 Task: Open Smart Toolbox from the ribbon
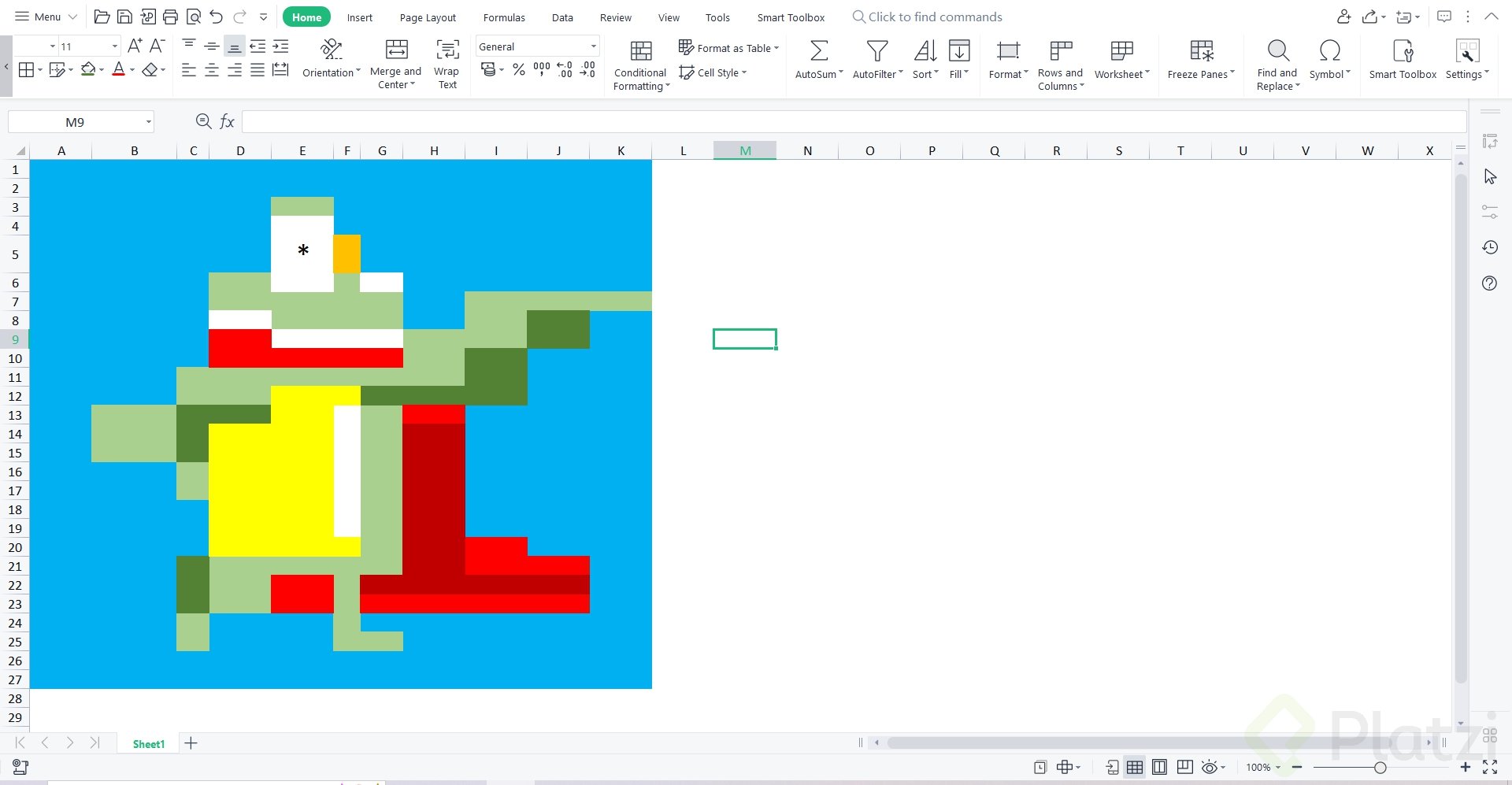click(1403, 60)
